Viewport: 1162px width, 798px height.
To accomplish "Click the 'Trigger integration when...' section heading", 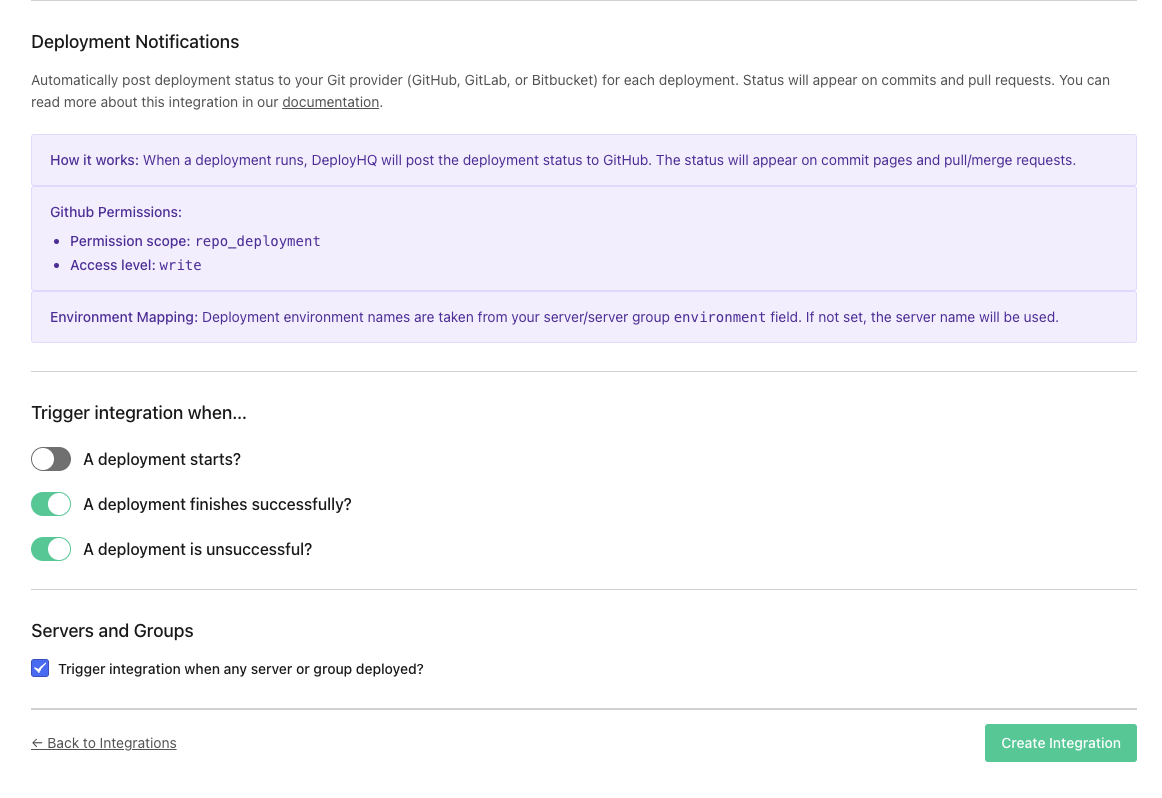I will pyautogui.click(x=139, y=413).
